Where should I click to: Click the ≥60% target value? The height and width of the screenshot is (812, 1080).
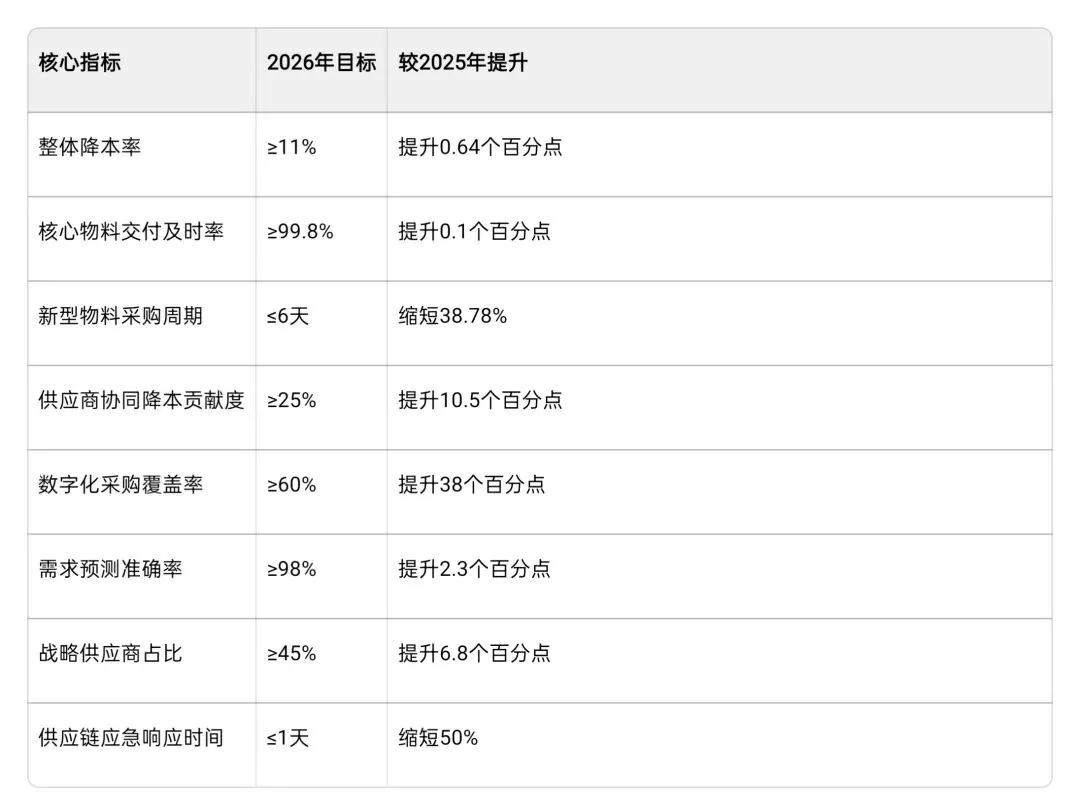tap(292, 485)
